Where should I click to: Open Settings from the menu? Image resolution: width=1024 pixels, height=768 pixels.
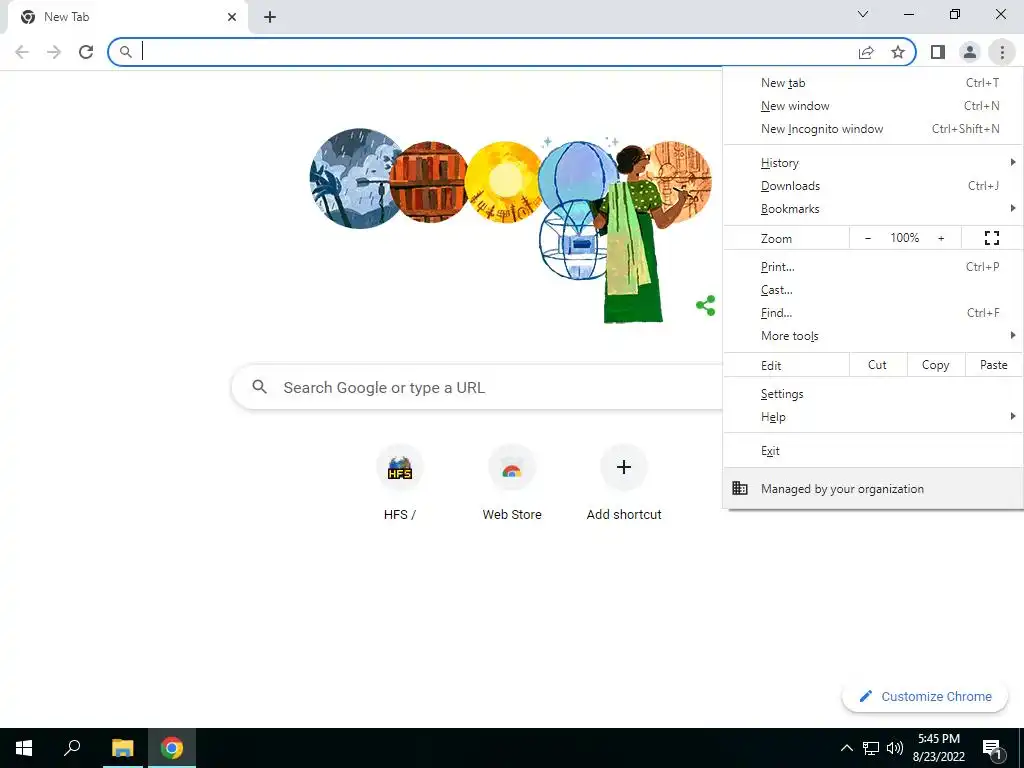(872, 394)
